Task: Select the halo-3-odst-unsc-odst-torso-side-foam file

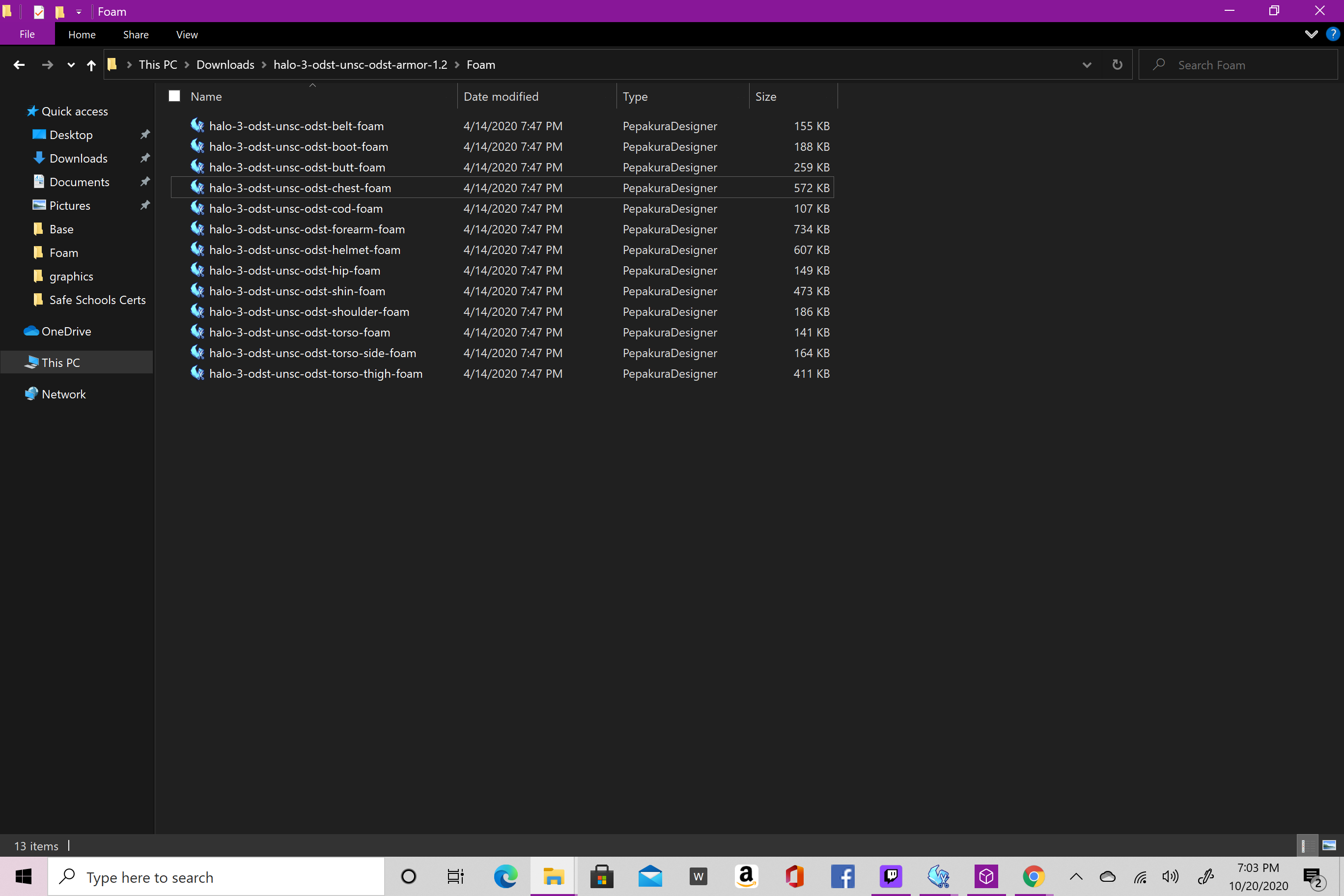Action: pyautogui.click(x=503, y=353)
